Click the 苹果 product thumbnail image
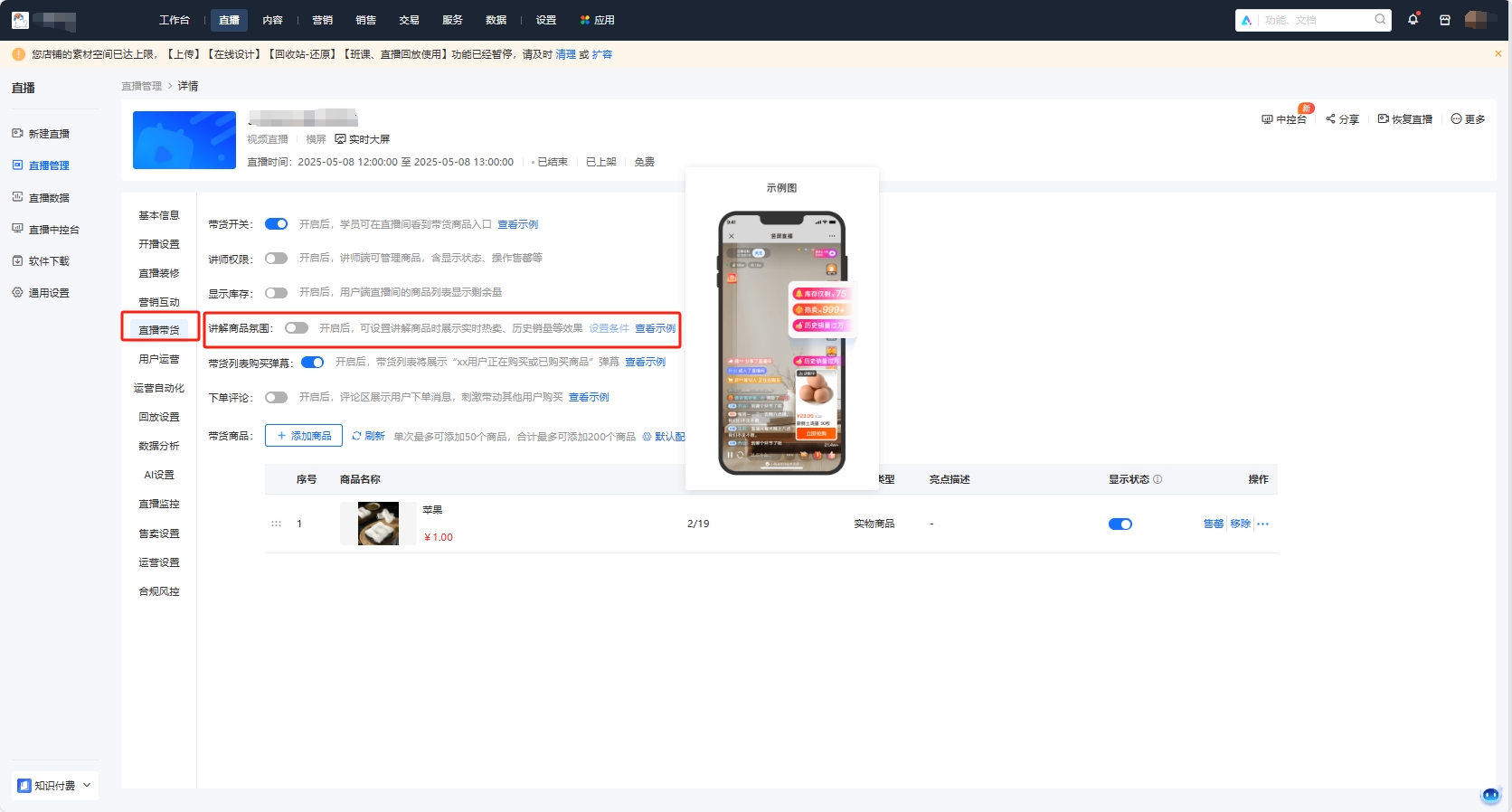The image size is (1512, 812). click(378, 524)
